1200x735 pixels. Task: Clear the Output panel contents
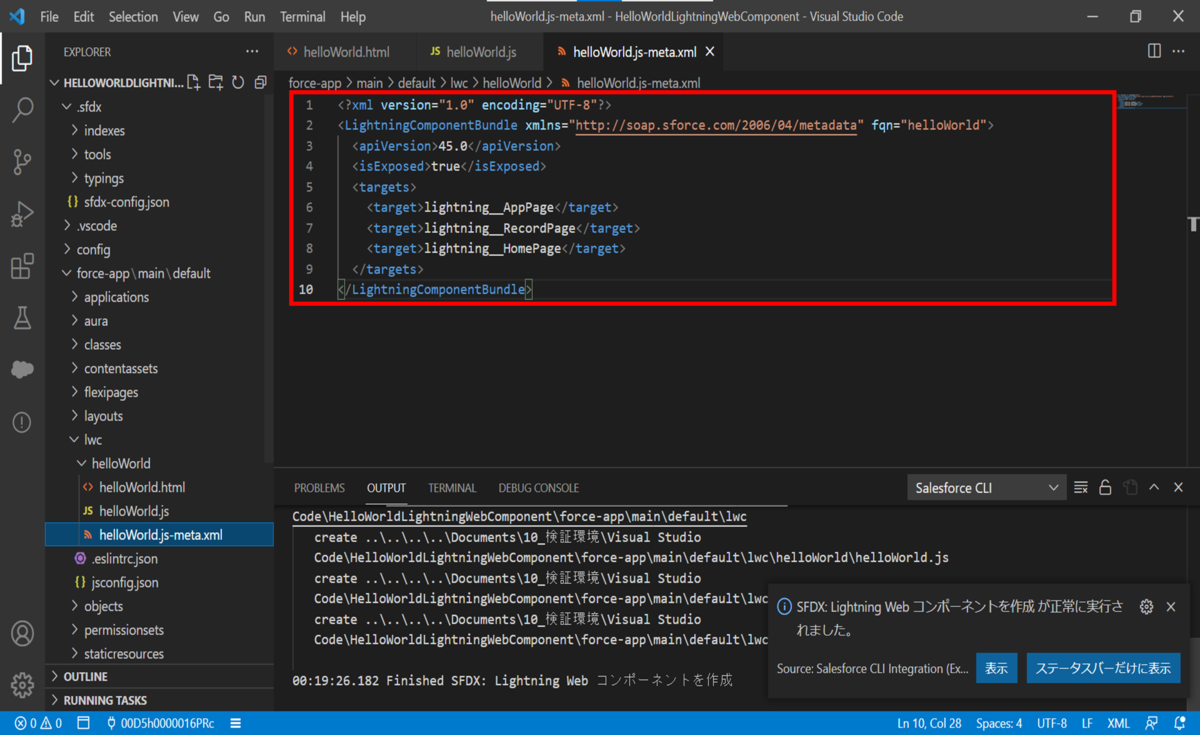coord(1081,488)
